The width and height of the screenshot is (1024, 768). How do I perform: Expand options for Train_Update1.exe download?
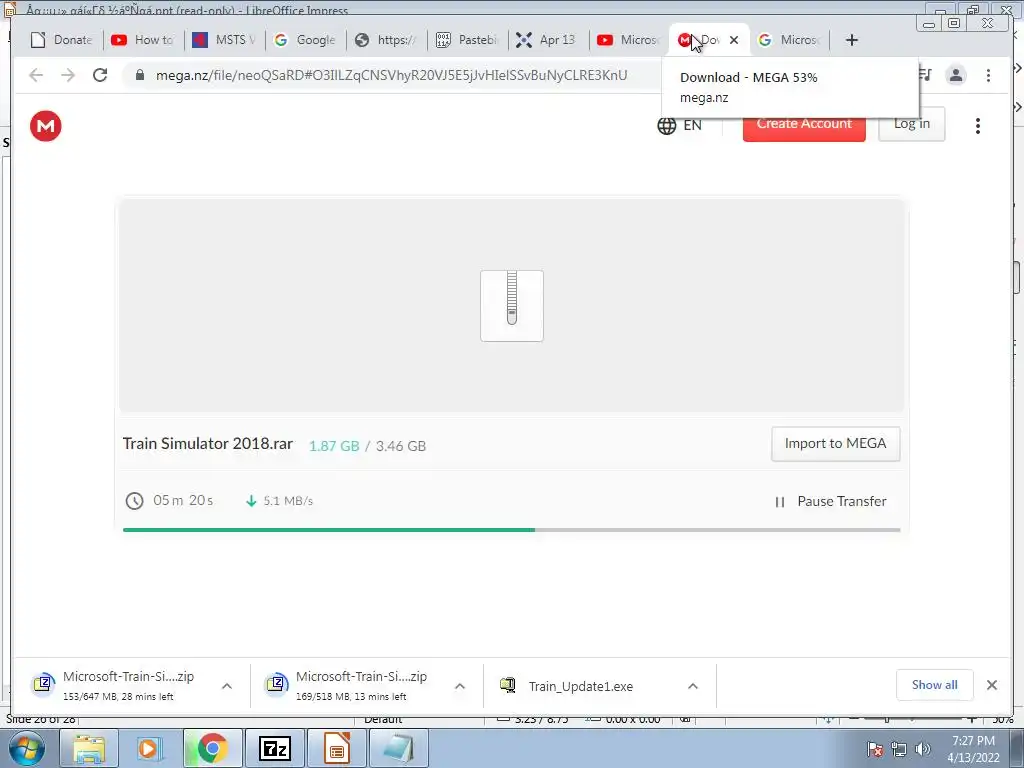tap(693, 686)
